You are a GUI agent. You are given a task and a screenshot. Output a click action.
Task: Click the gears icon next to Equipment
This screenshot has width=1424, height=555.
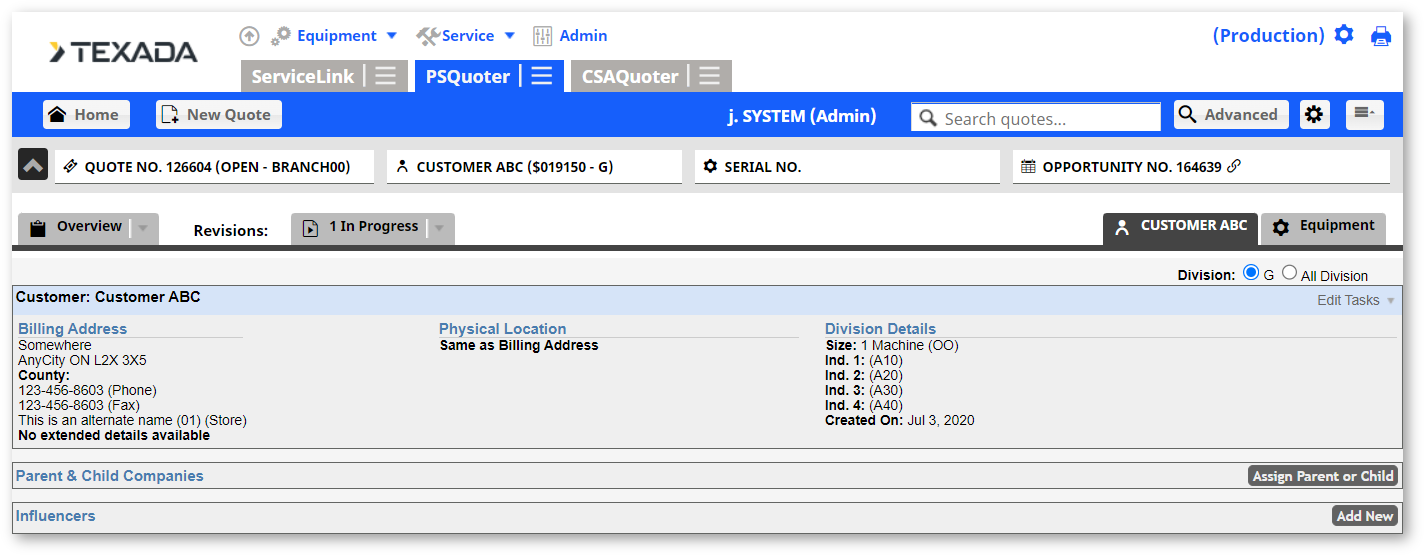click(281, 36)
